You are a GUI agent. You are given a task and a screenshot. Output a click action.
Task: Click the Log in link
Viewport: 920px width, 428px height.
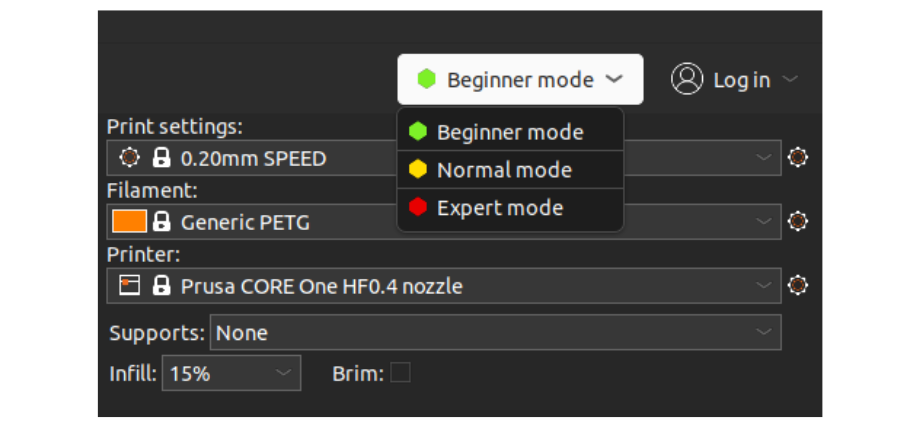coord(742,80)
